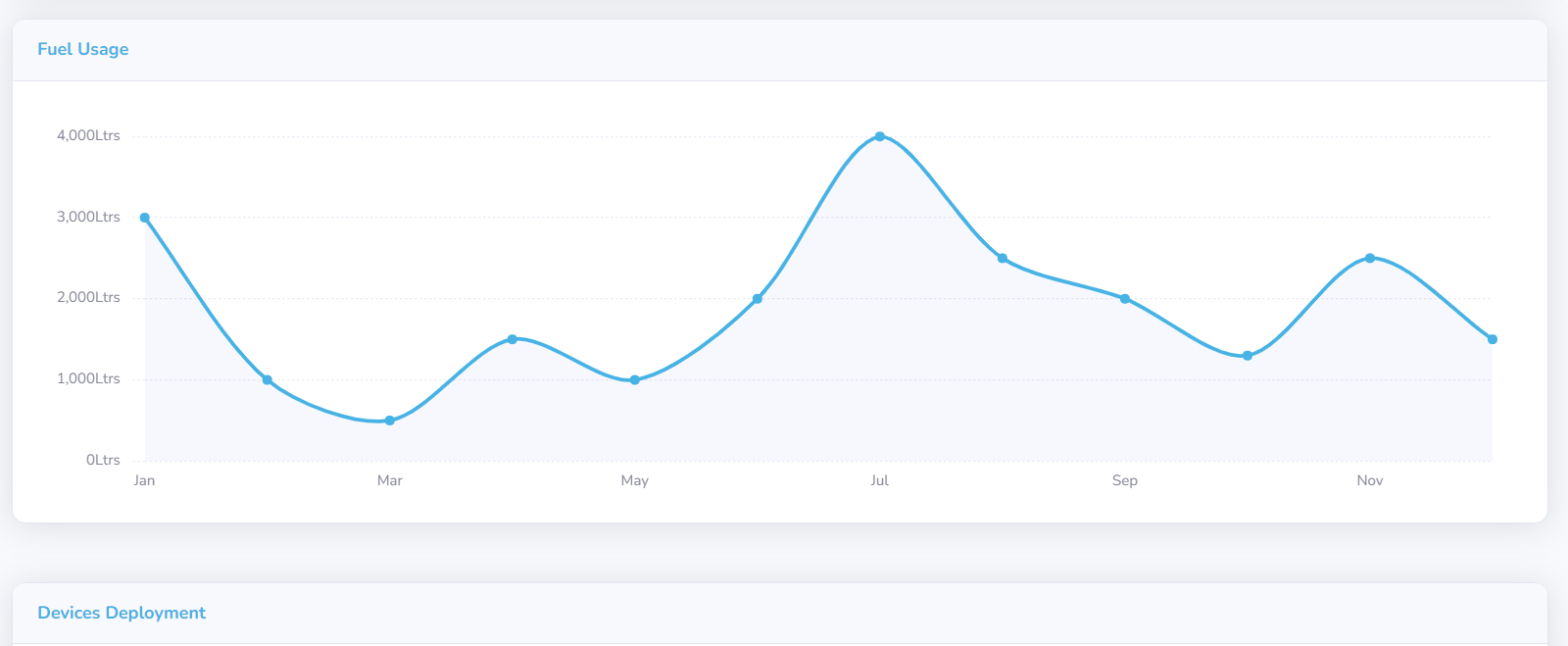Click the March lowest data point

(x=390, y=421)
